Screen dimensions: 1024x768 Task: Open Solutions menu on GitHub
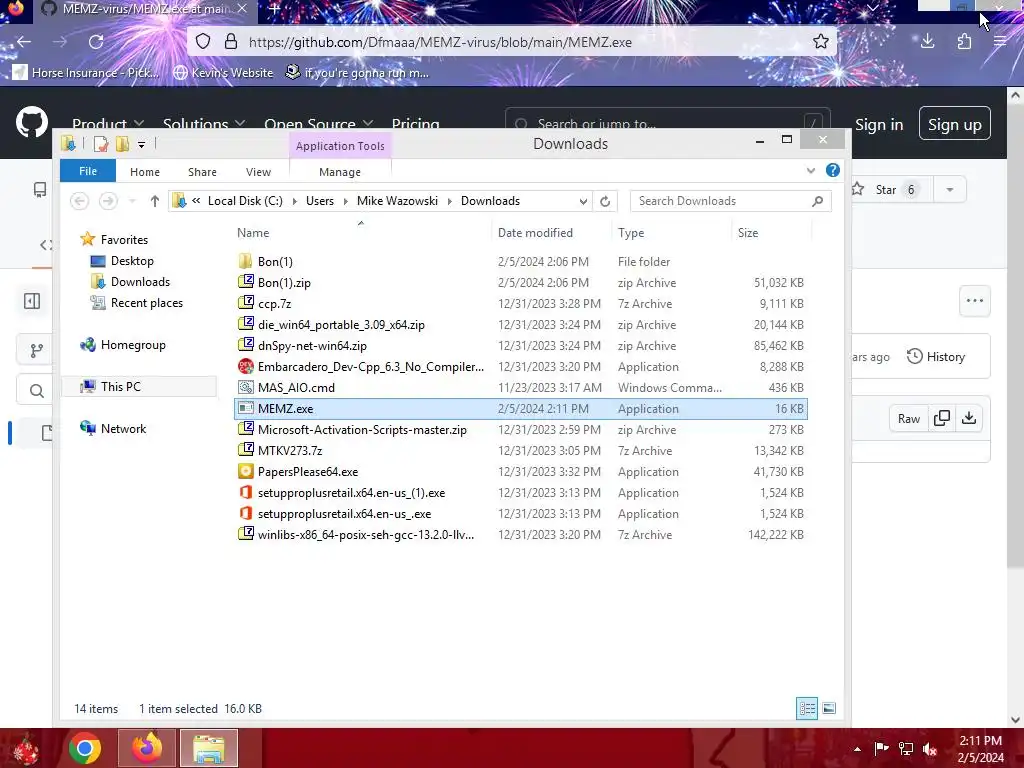(x=204, y=122)
